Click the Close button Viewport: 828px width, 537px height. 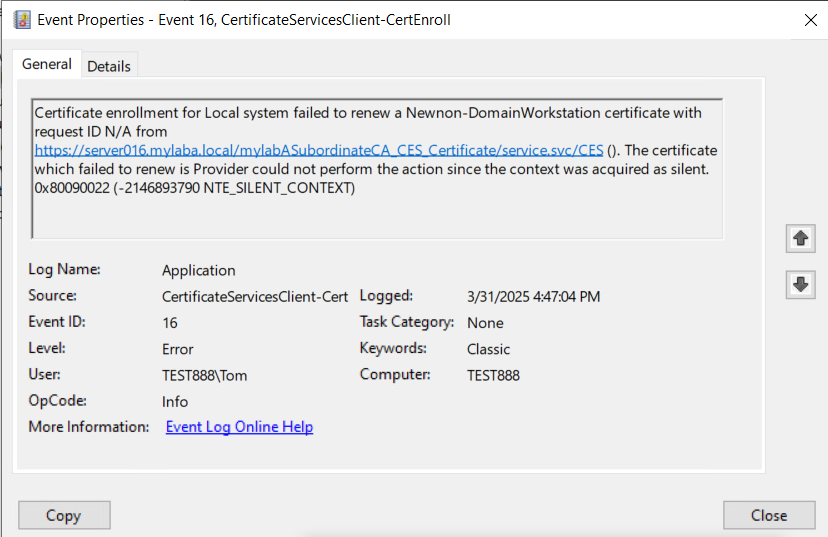pos(769,515)
